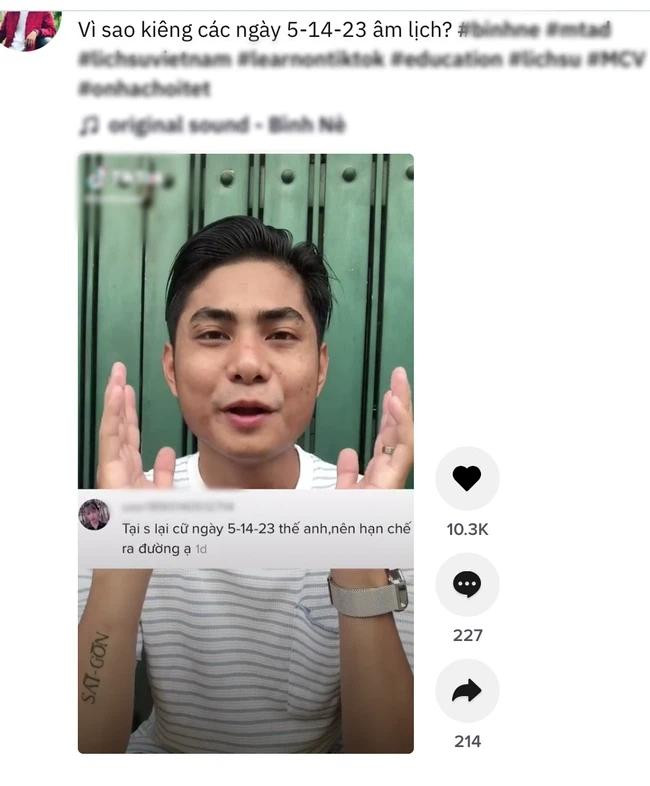
Task: Click the music note icon beside original sound
Action: tap(90, 125)
